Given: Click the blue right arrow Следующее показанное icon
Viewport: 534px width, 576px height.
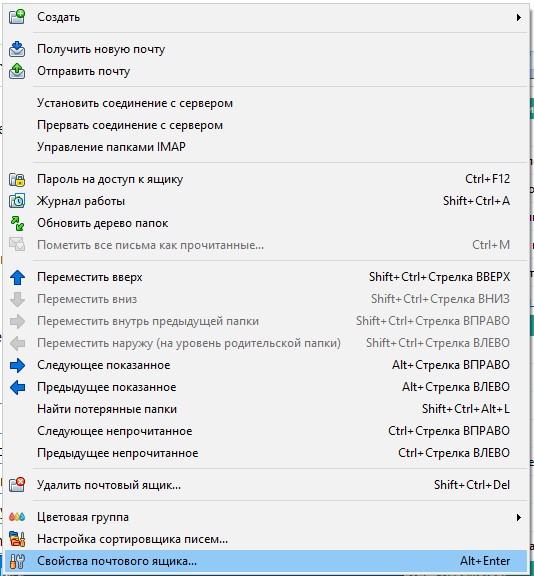Looking at the screenshot, I should point(17,365).
